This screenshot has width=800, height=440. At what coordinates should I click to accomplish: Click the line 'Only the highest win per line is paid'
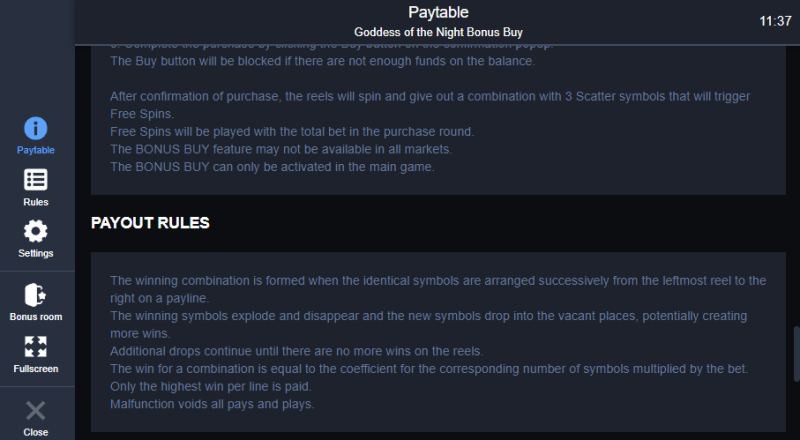pos(211,386)
